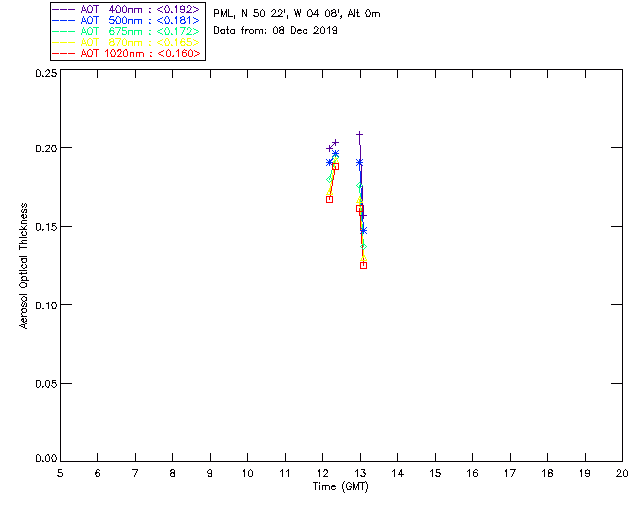Click the 0.10 y-axis tick label

pyautogui.click(x=46, y=305)
